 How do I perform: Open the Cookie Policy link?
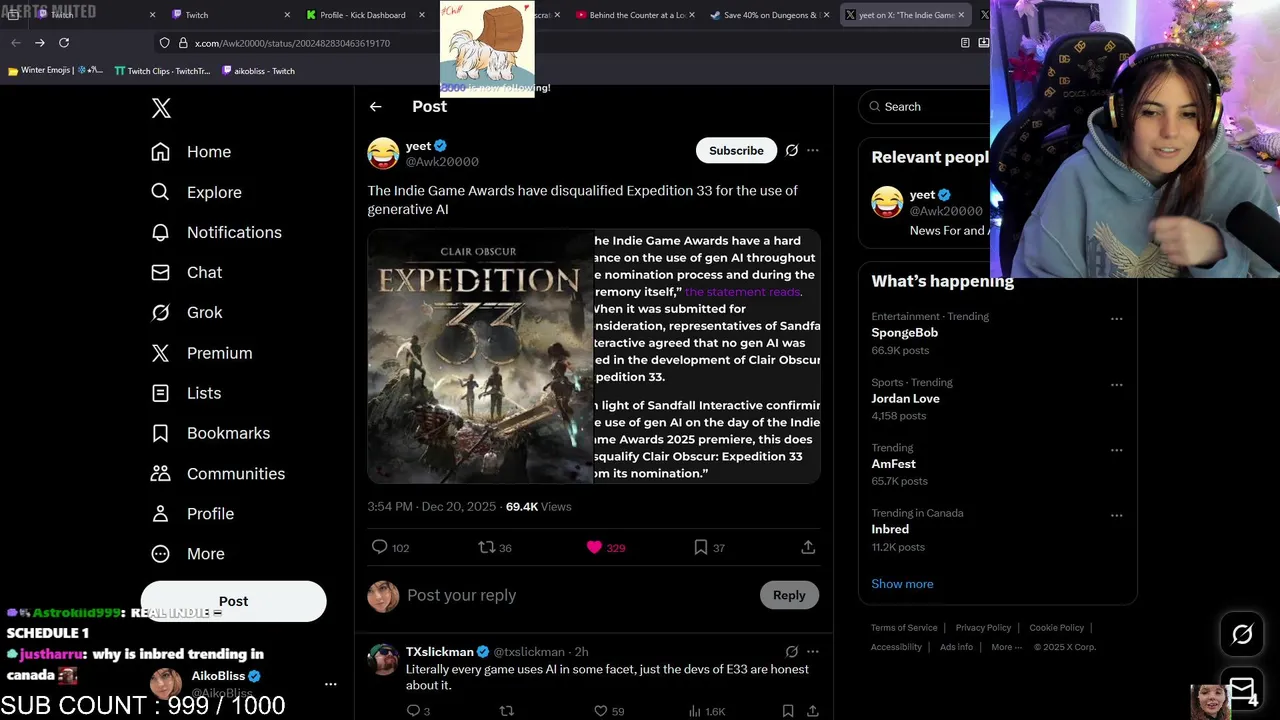point(1056,628)
